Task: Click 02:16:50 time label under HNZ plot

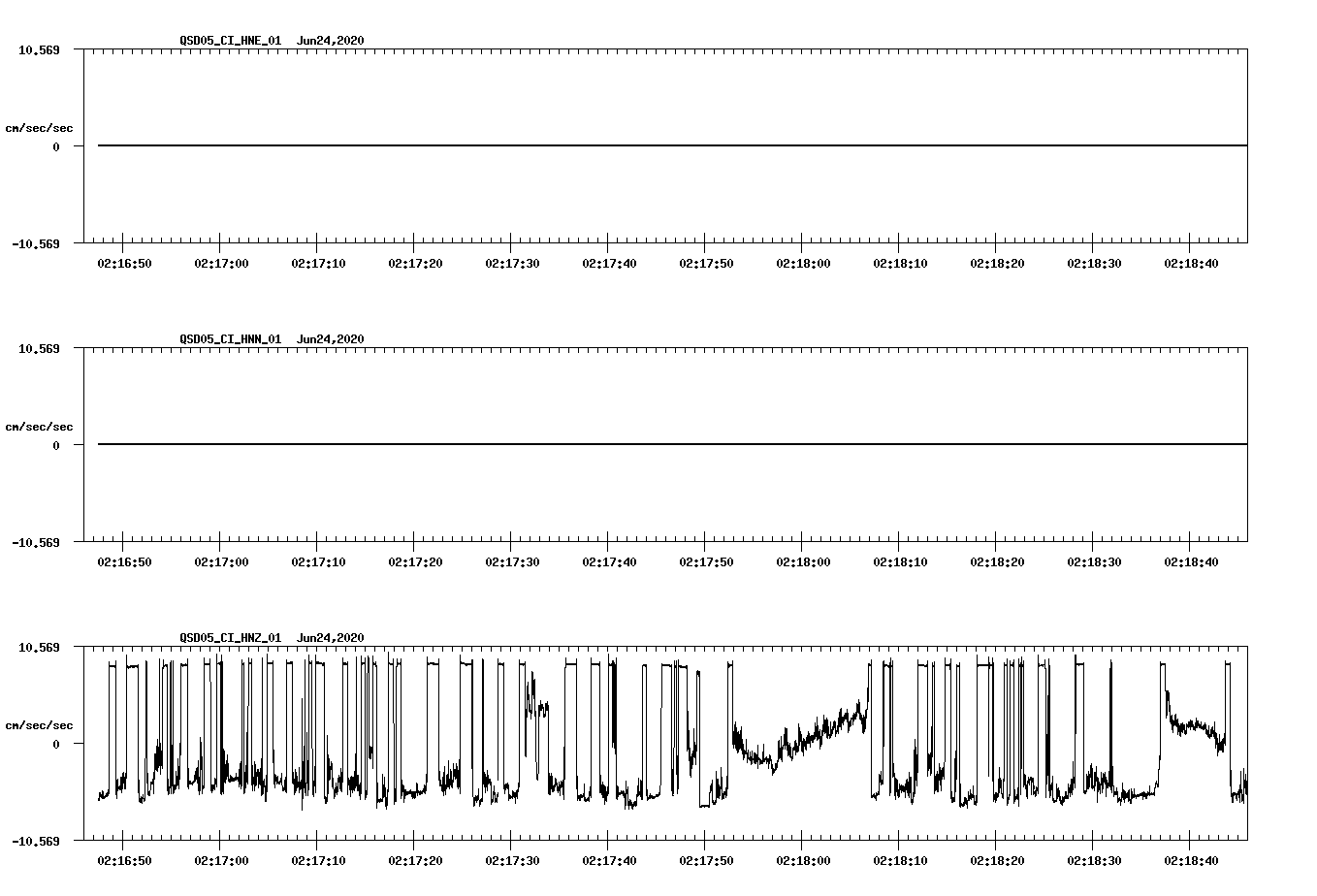Action: tap(124, 860)
